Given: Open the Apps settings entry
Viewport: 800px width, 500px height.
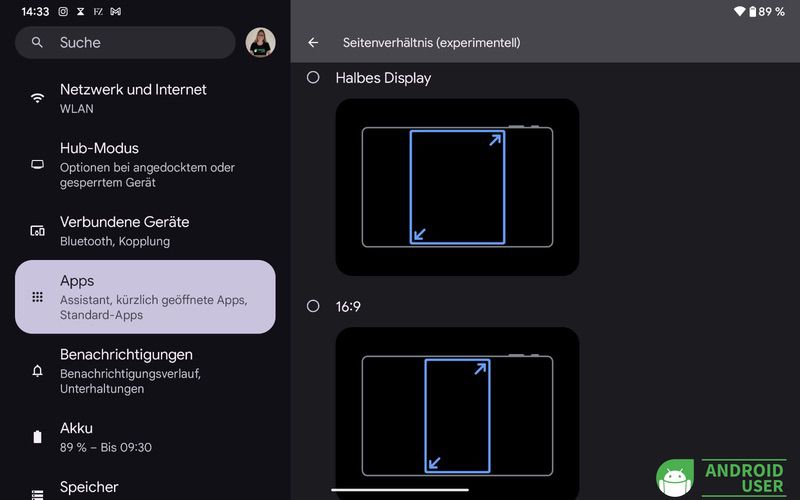Looking at the screenshot, I should pyautogui.click(x=145, y=297).
